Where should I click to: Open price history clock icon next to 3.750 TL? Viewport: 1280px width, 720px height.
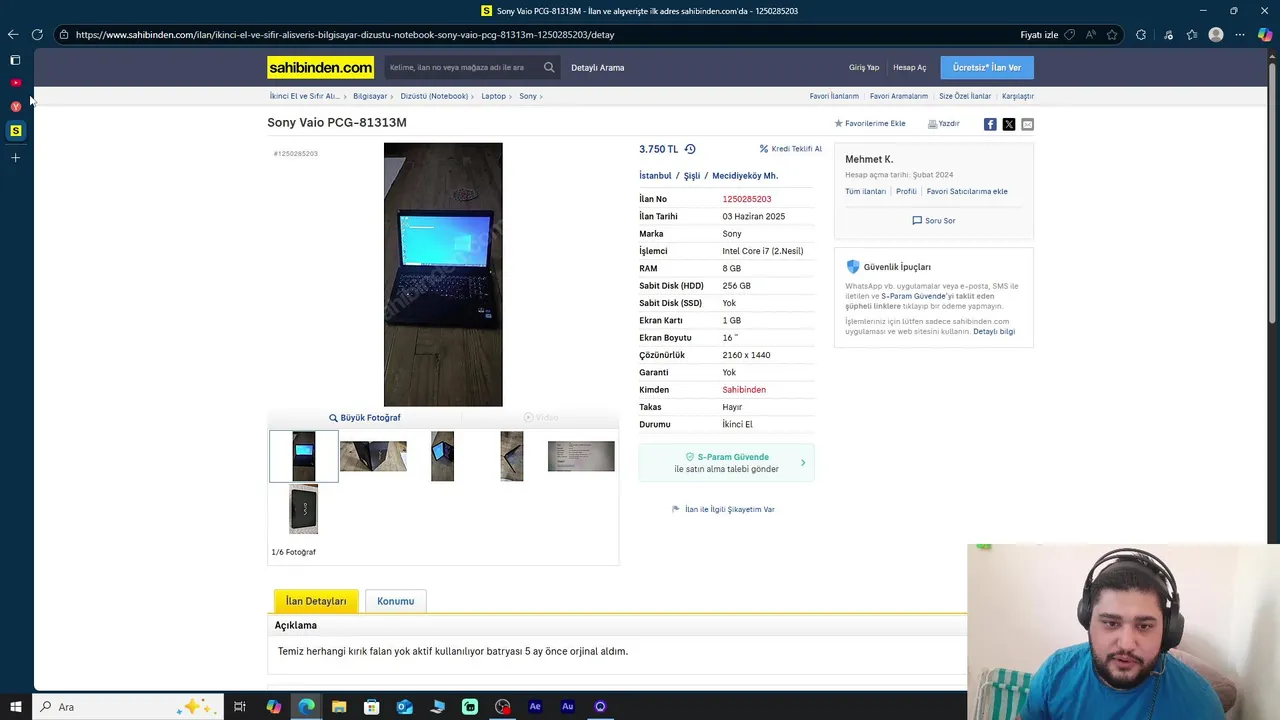point(690,149)
